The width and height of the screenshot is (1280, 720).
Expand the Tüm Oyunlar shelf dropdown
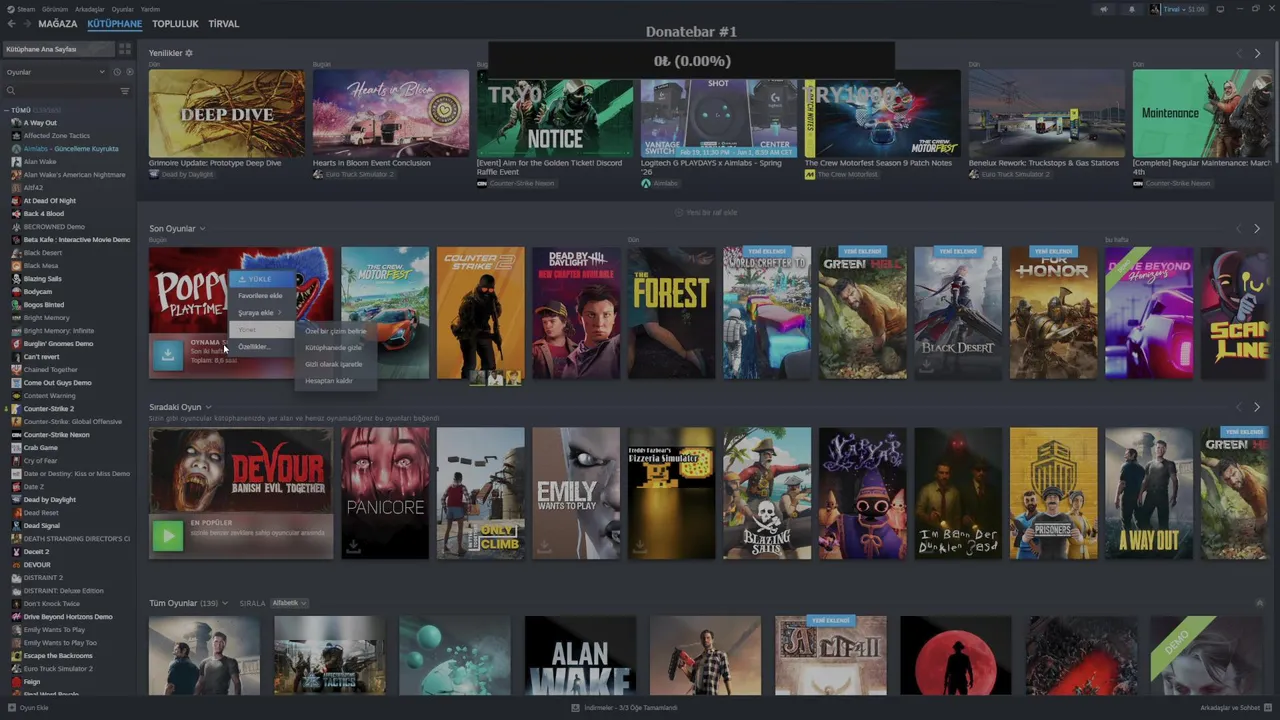pyautogui.click(x=225, y=604)
